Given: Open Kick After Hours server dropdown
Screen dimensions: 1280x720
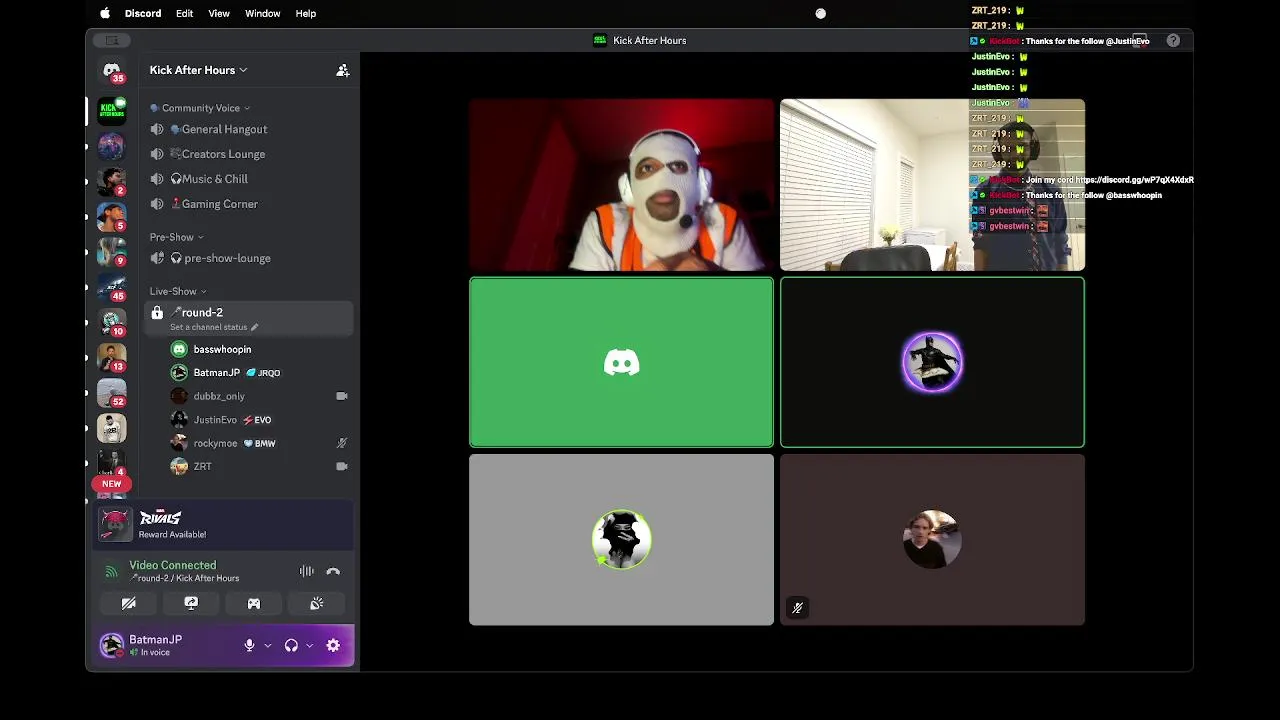Looking at the screenshot, I should [198, 70].
